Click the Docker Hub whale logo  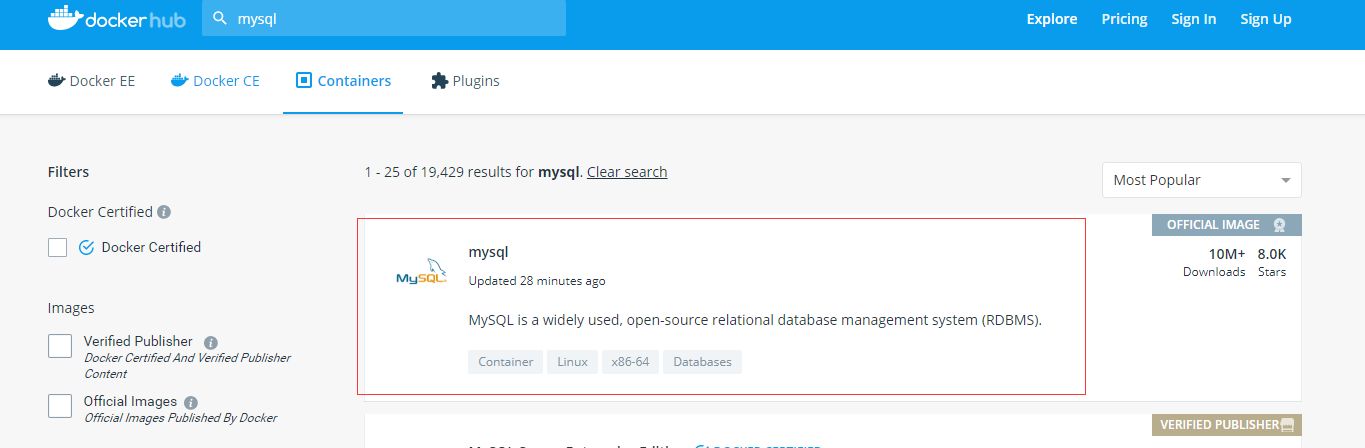(64, 19)
